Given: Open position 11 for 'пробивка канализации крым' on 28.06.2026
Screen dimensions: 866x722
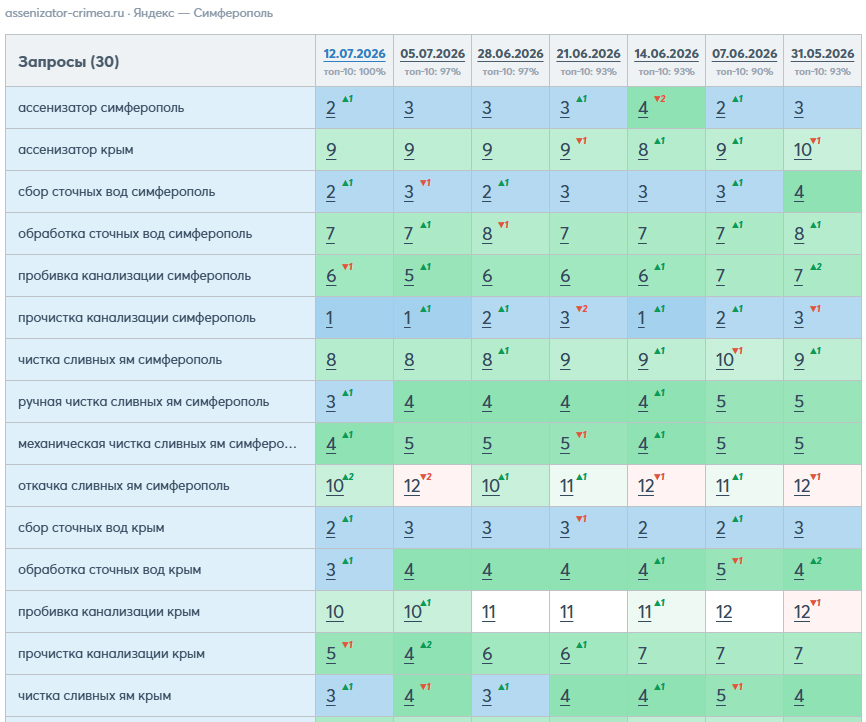Looking at the screenshot, I should click(488, 612).
